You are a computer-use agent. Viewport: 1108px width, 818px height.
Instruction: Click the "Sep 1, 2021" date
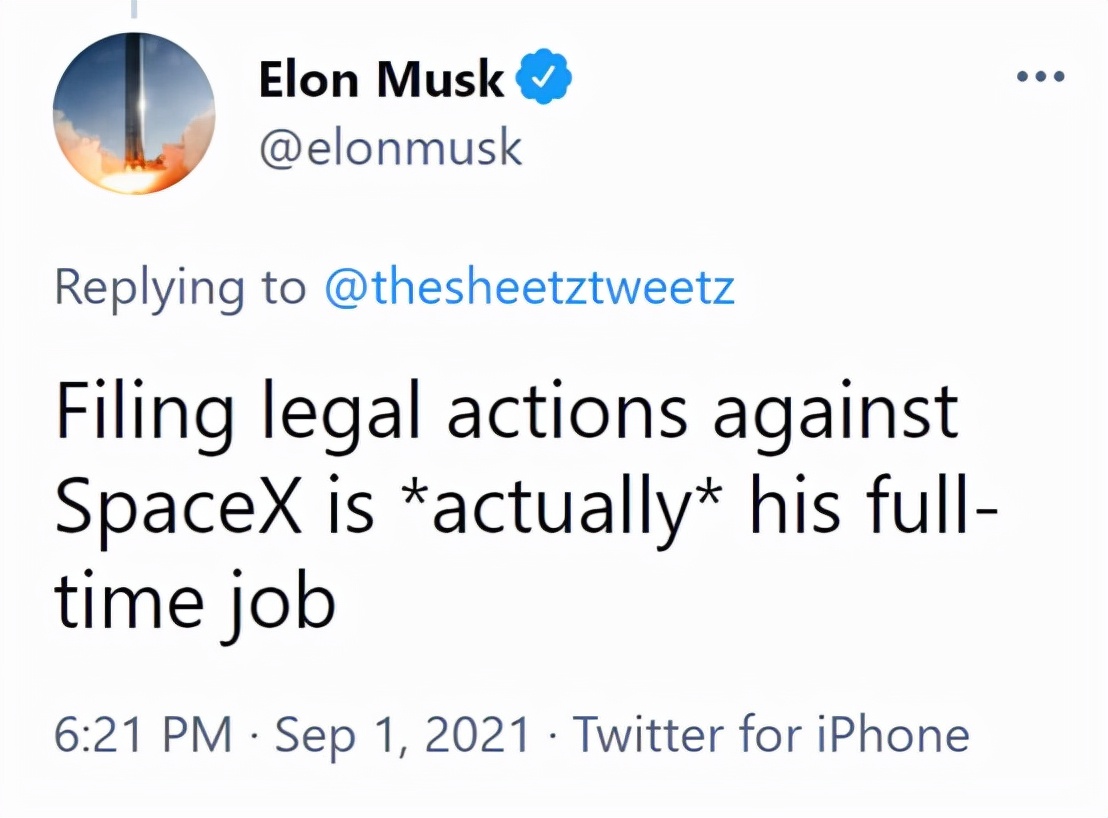point(402,735)
